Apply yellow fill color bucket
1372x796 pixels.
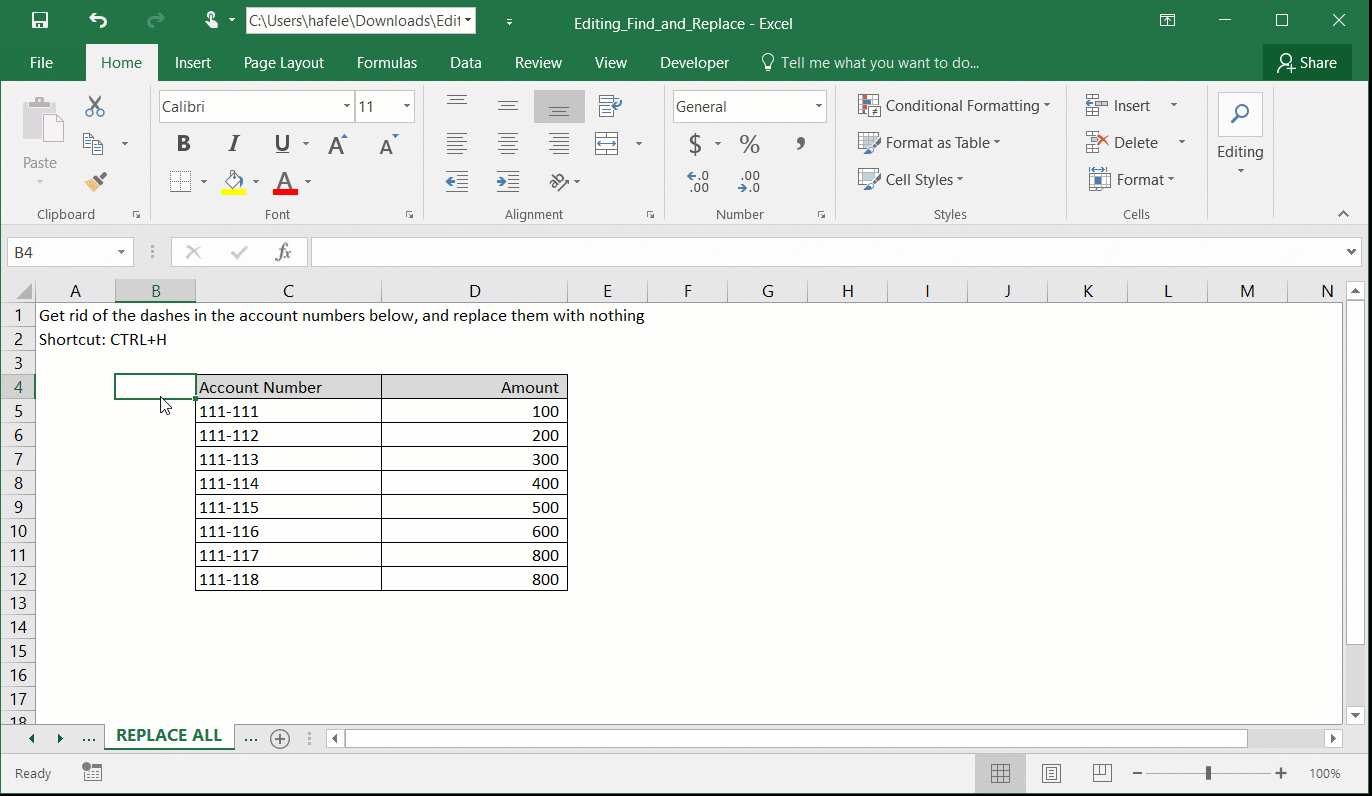pyautogui.click(x=234, y=181)
